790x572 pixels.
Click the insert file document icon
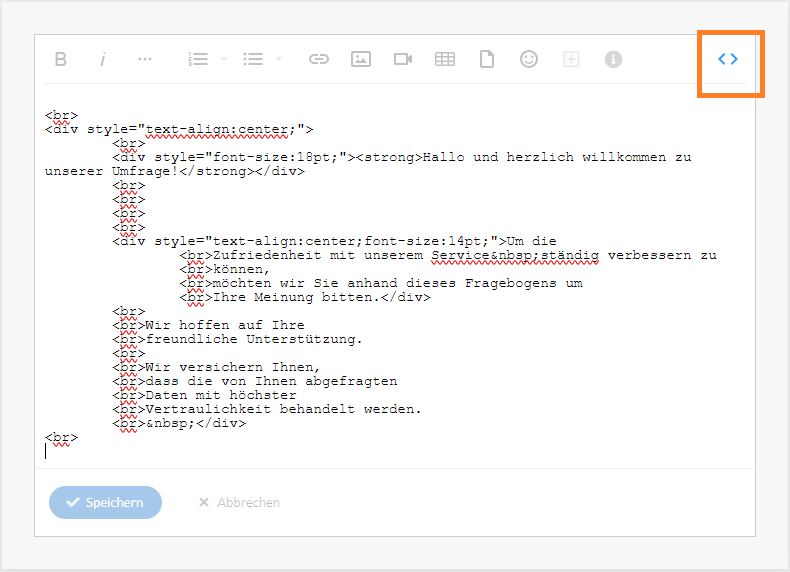tap(487, 59)
